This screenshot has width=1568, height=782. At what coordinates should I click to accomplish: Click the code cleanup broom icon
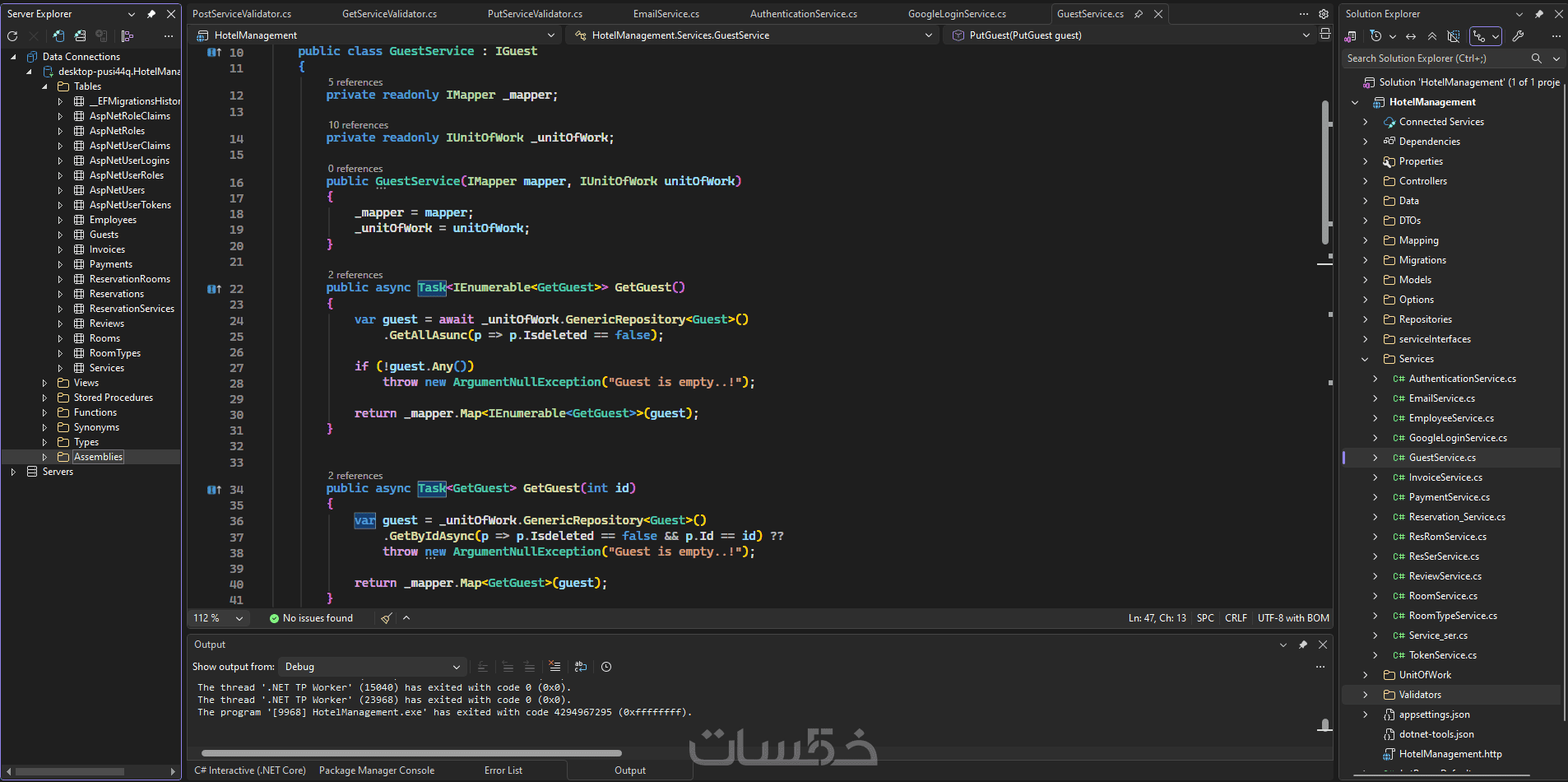(x=386, y=618)
